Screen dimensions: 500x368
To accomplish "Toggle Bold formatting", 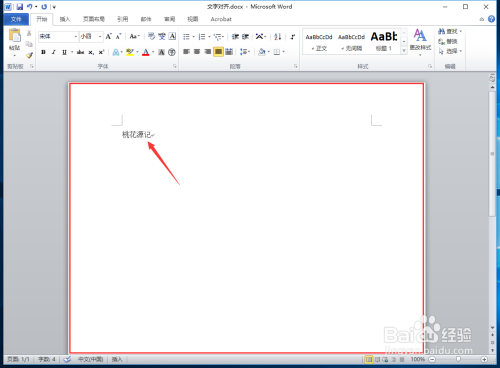I will pos(43,52).
